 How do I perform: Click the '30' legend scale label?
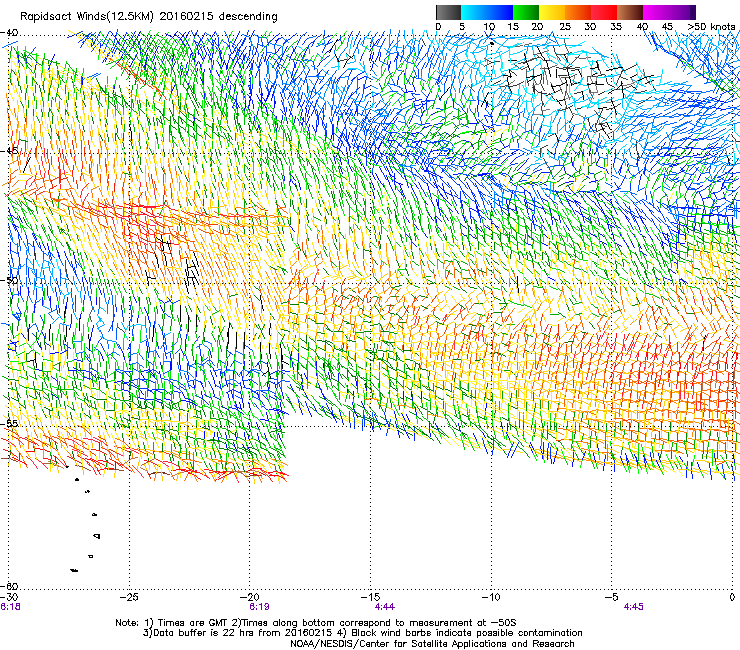590,27
